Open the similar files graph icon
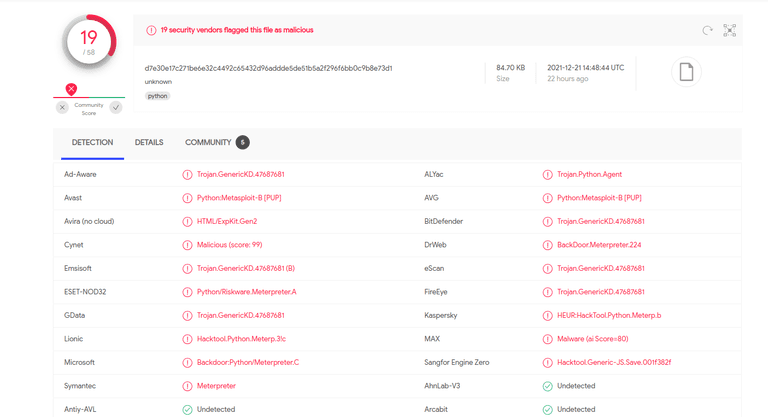 tap(730, 31)
